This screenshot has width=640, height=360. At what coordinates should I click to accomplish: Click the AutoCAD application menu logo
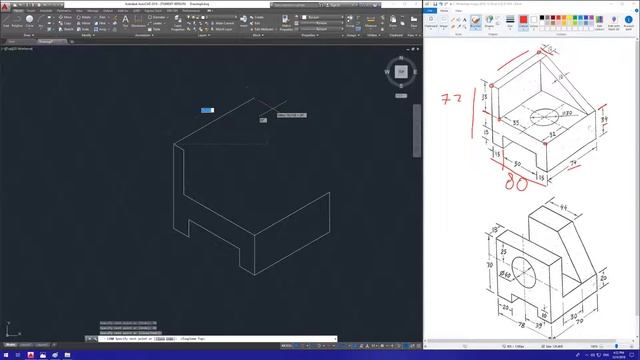[5, 8]
